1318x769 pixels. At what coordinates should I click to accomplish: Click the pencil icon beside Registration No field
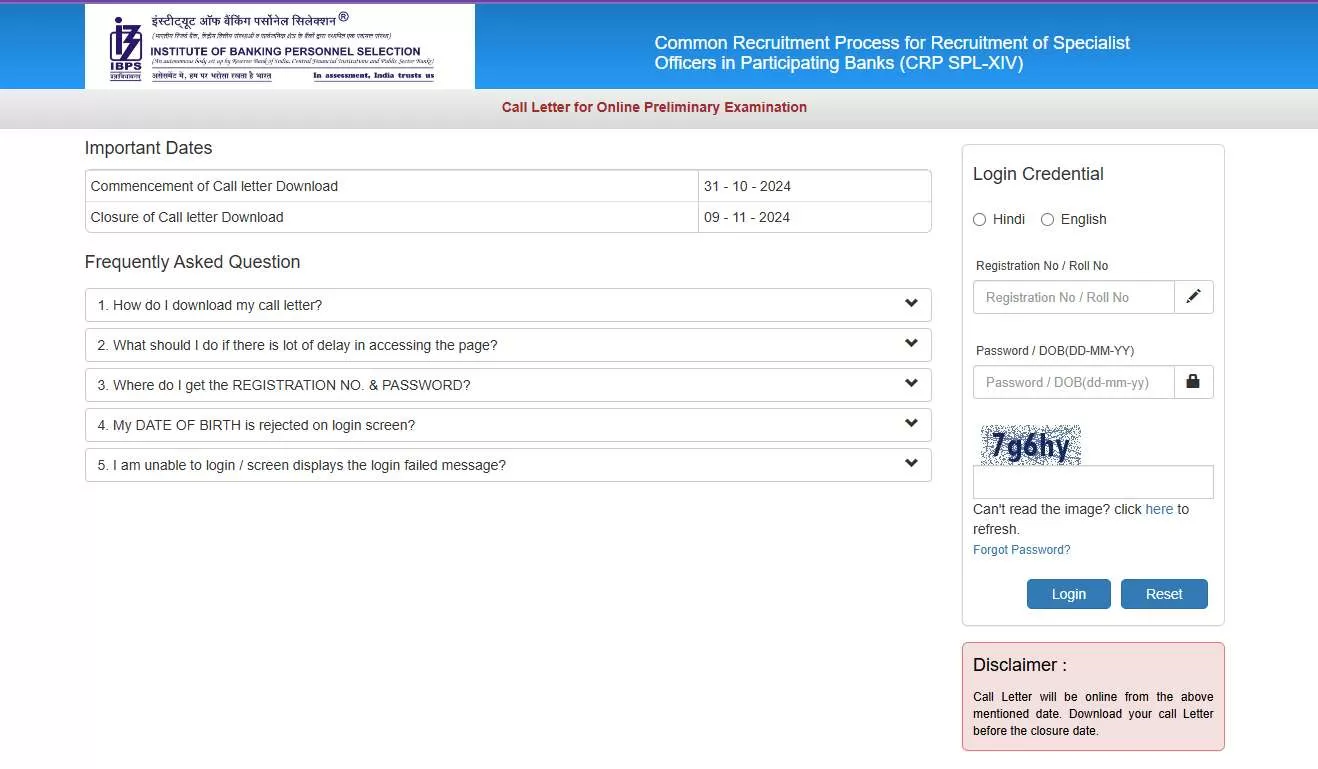[x=1193, y=297]
